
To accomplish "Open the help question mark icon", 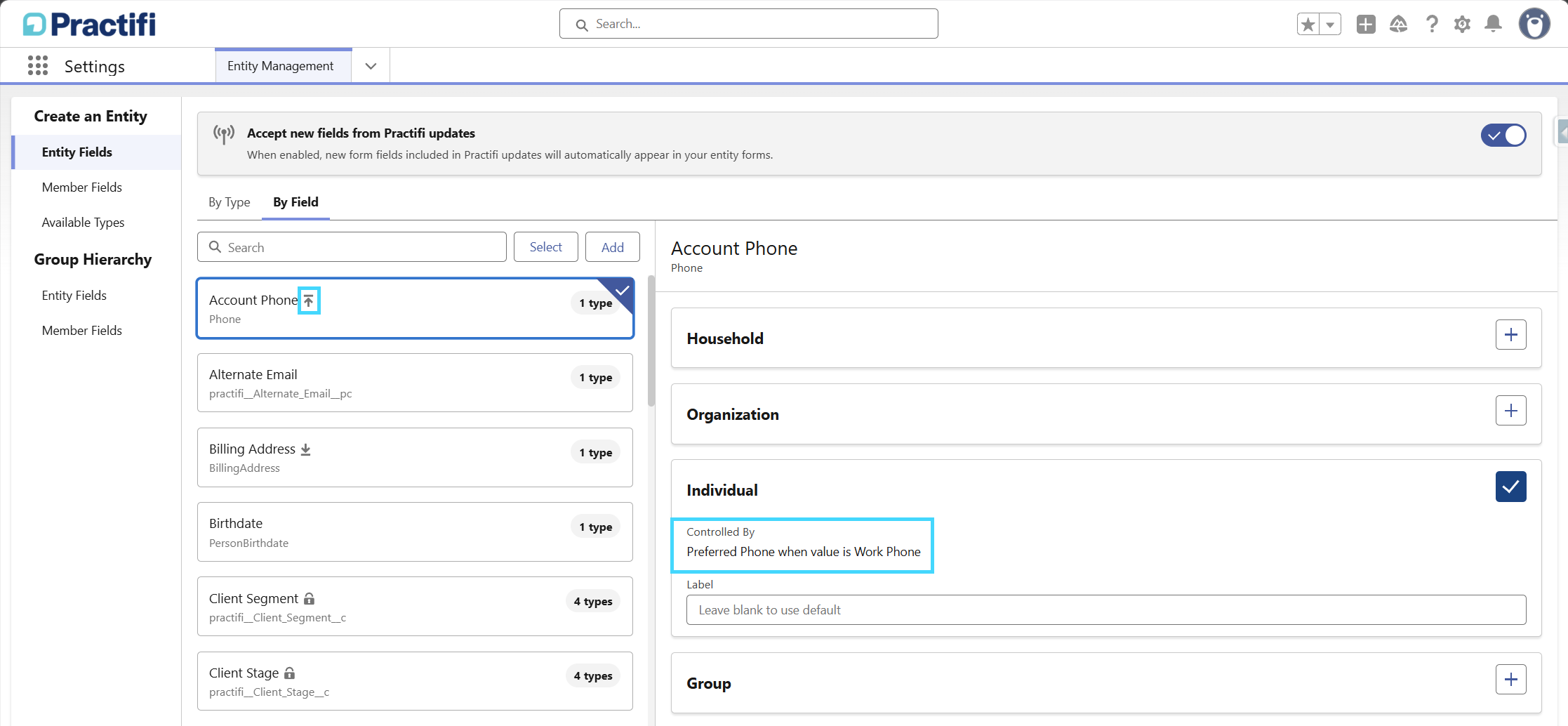I will [1432, 25].
